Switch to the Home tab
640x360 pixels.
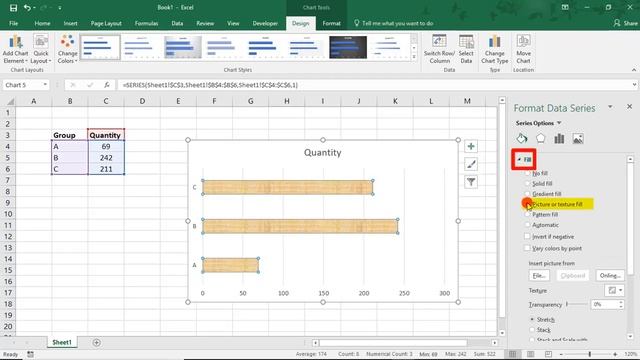click(x=42, y=23)
